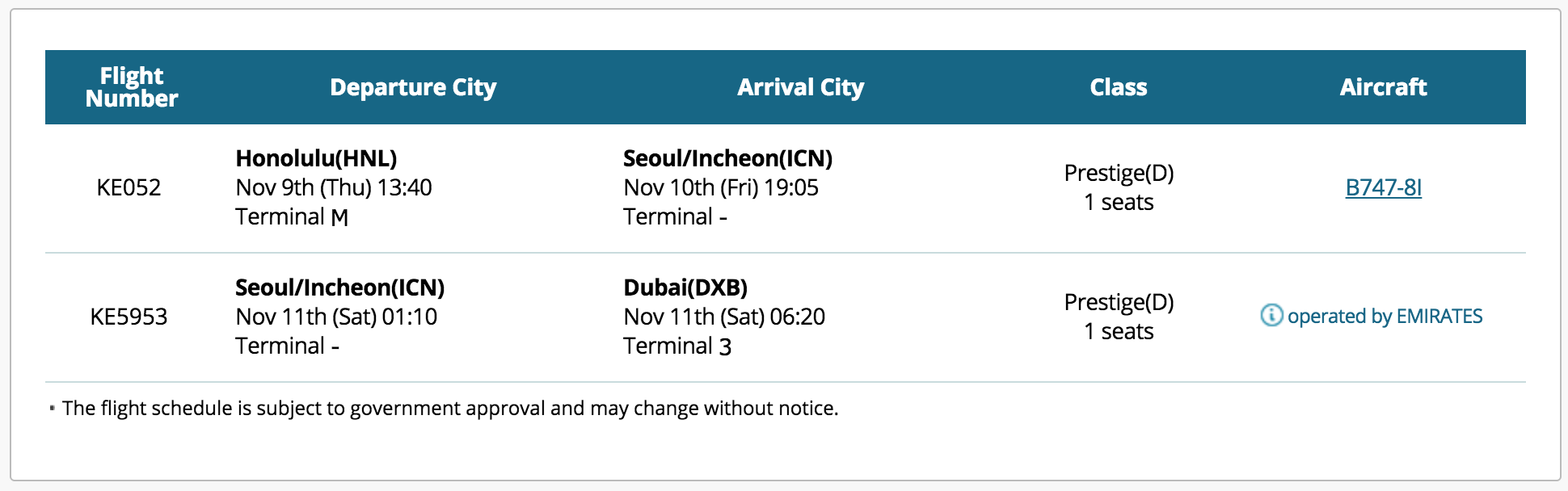Click the Honolulu(HNL) departure city
This screenshot has height=491, width=1568.
(x=316, y=158)
